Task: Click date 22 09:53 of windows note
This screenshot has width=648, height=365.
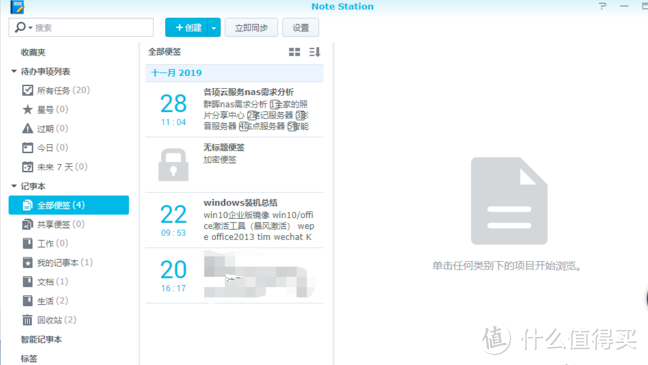Action: click(x=174, y=220)
